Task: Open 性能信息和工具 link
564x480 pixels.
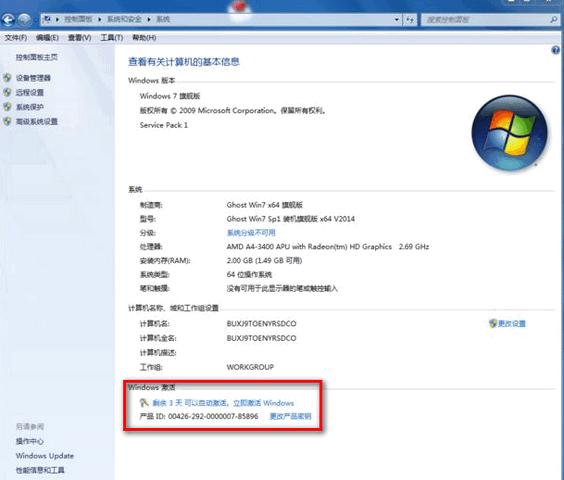Action: (x=40, y=470)
